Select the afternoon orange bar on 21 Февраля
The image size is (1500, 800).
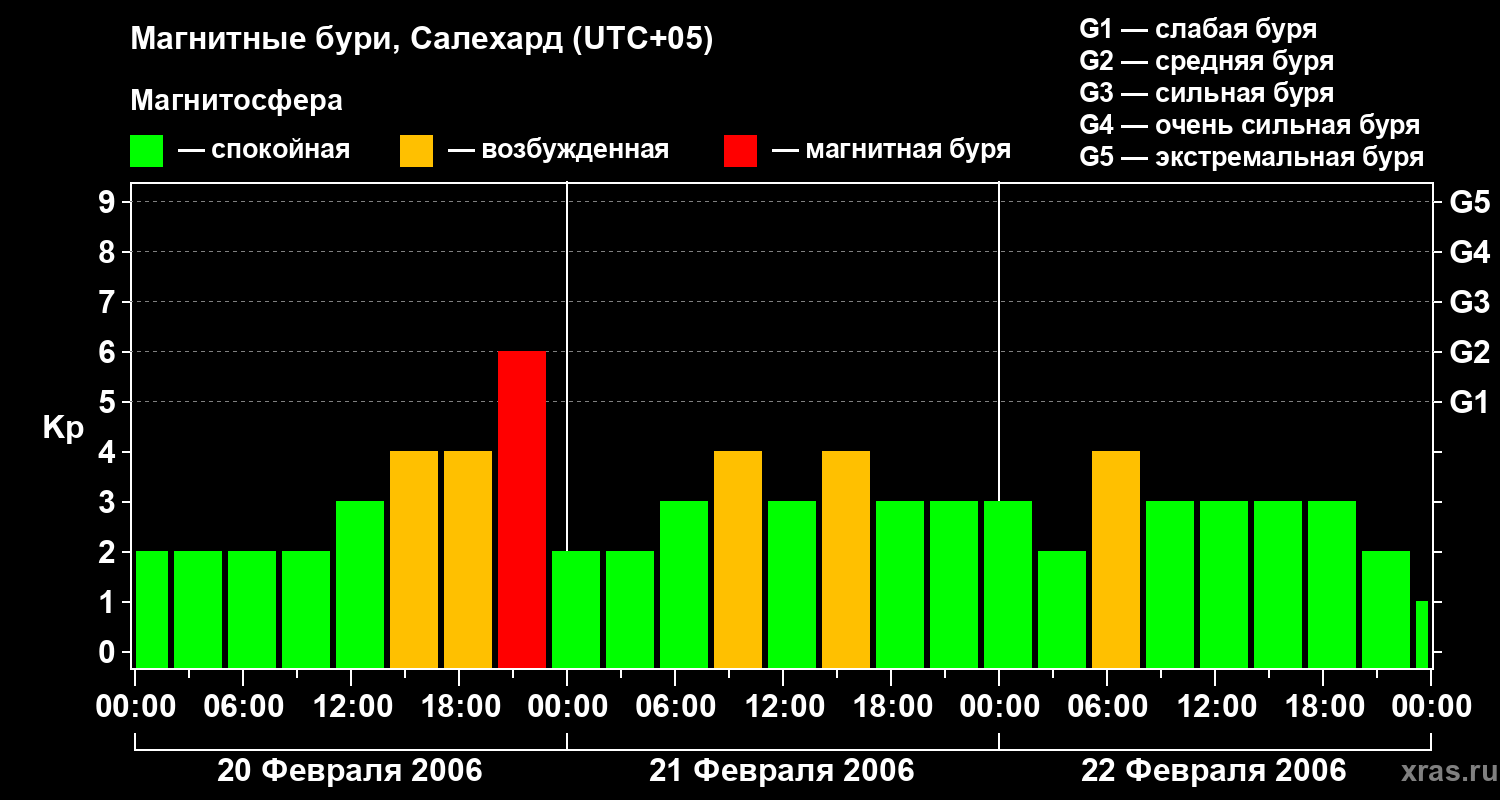[x=846, y=560]
